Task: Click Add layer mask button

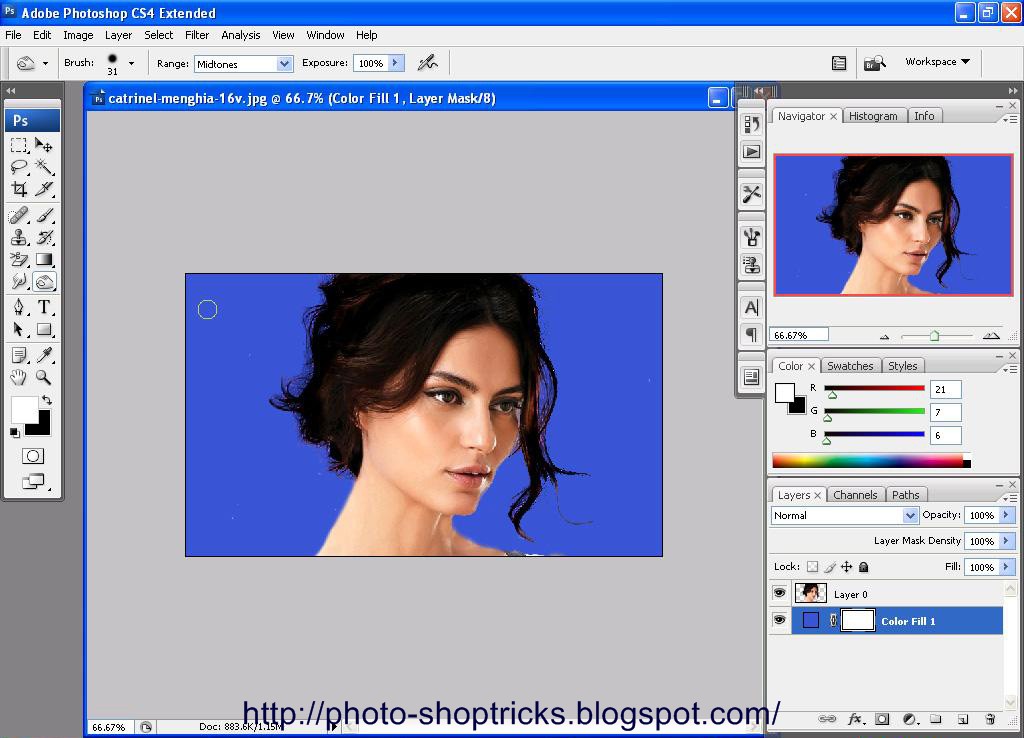Action: [x=882, y=719]
